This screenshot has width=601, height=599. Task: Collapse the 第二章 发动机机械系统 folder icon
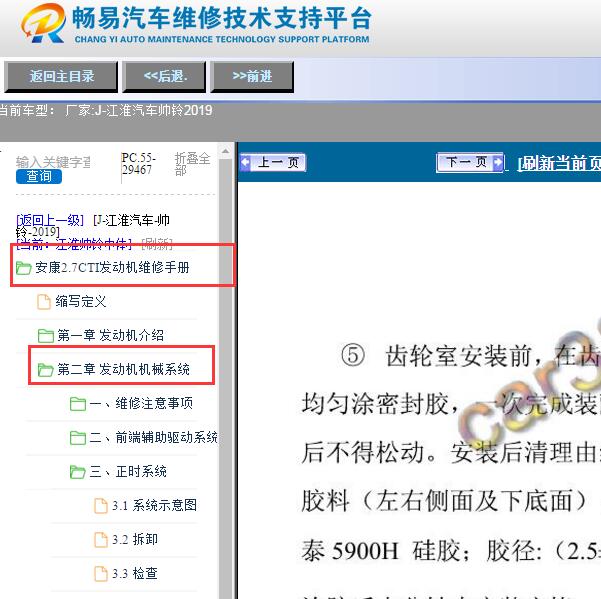[x=46, y=370]
